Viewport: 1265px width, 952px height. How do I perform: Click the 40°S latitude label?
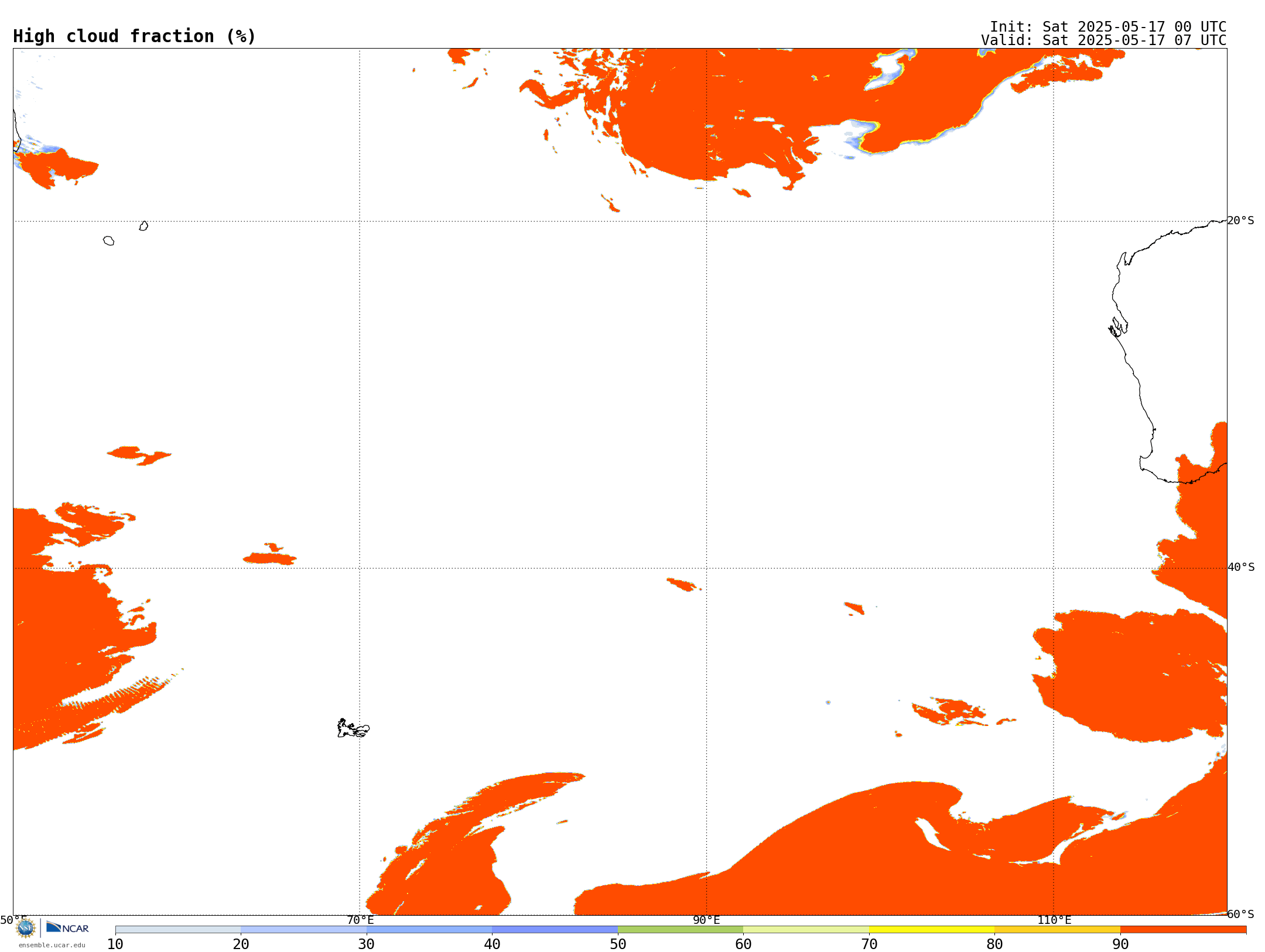(x=1241, y=567)
